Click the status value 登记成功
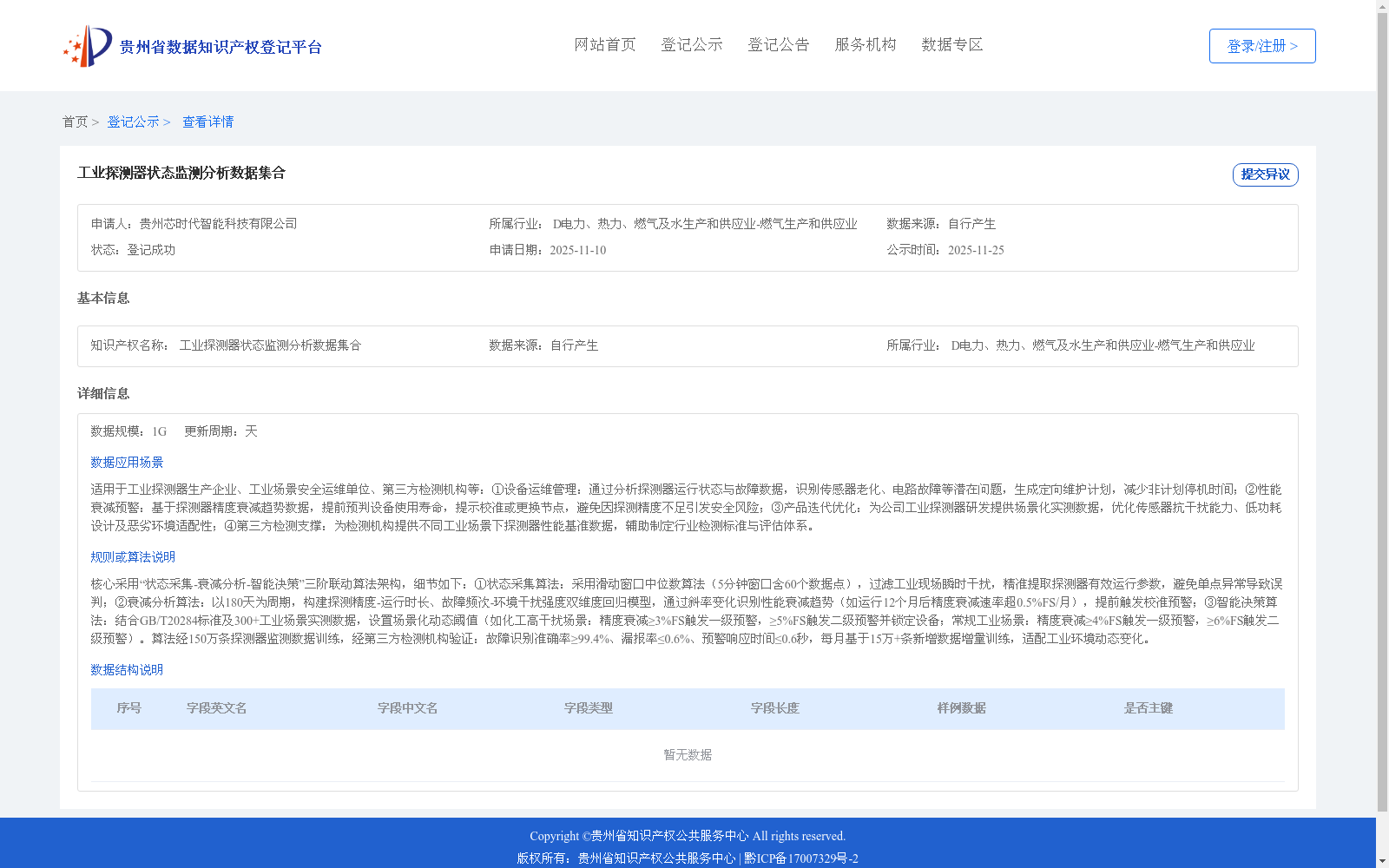The width and height of the screenshot is (1389, 868). (151, 250)
